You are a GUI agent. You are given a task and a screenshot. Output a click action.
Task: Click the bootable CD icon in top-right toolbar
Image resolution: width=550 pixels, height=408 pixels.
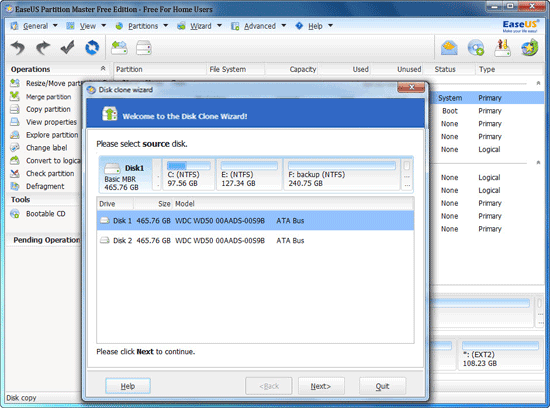click(476, 48)
